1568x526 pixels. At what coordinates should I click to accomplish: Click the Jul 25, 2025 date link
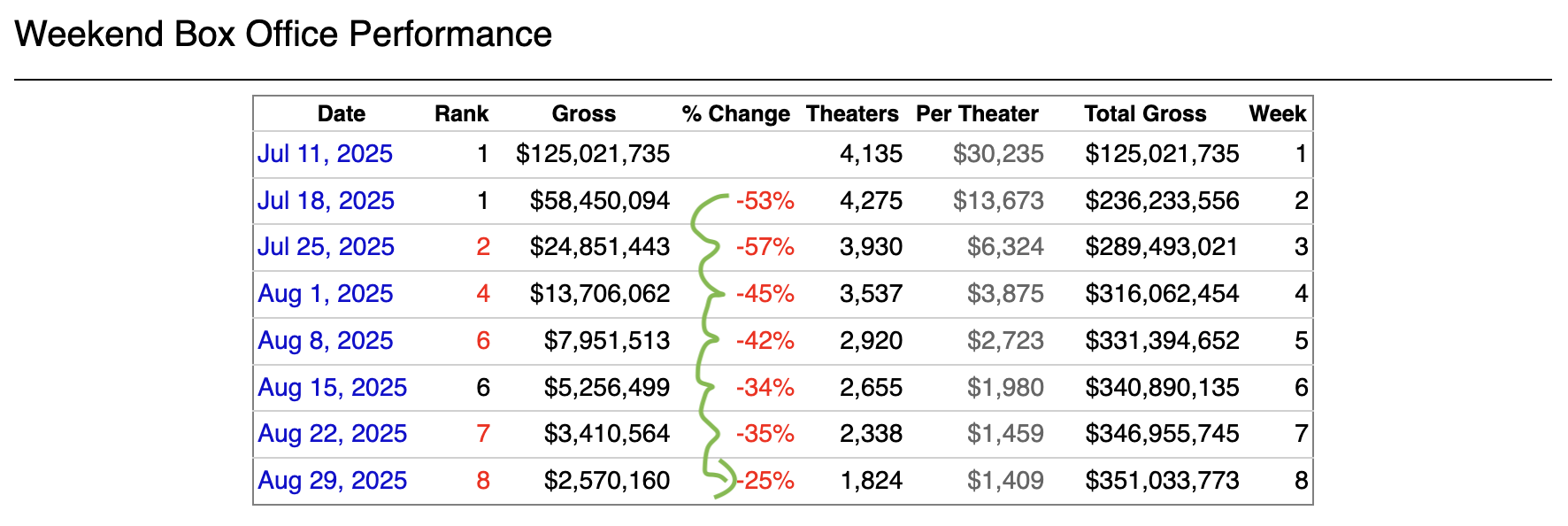pos(326,247)
